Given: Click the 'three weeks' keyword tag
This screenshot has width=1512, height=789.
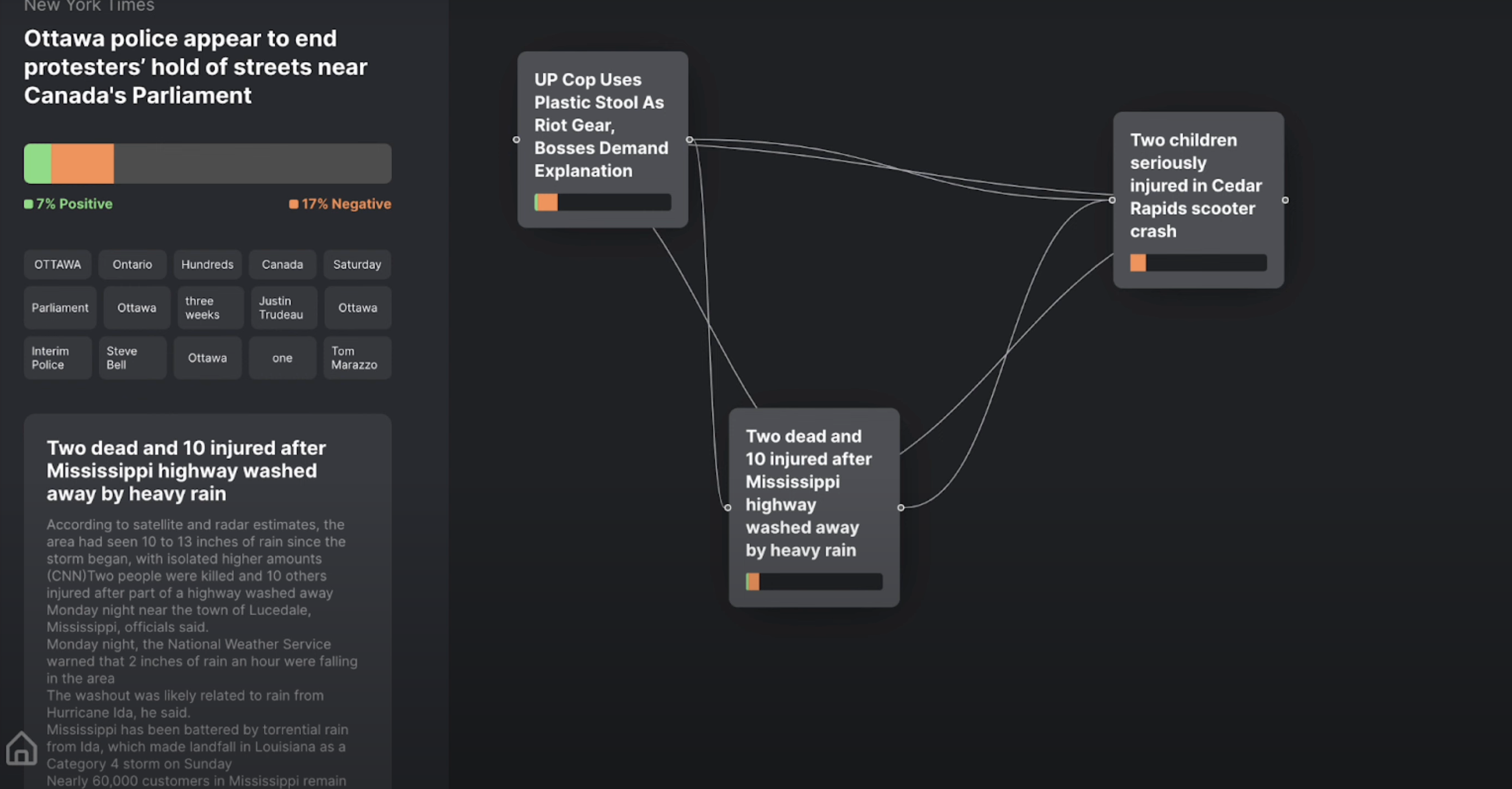Looking at the screenshot, I should pyautogui.click(x=211, y=308).
